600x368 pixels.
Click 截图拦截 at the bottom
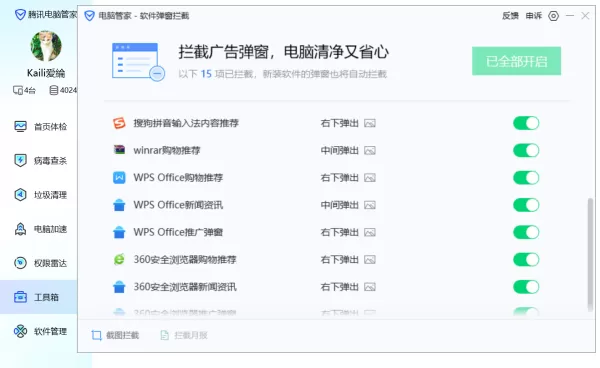(x=115, y=335)
